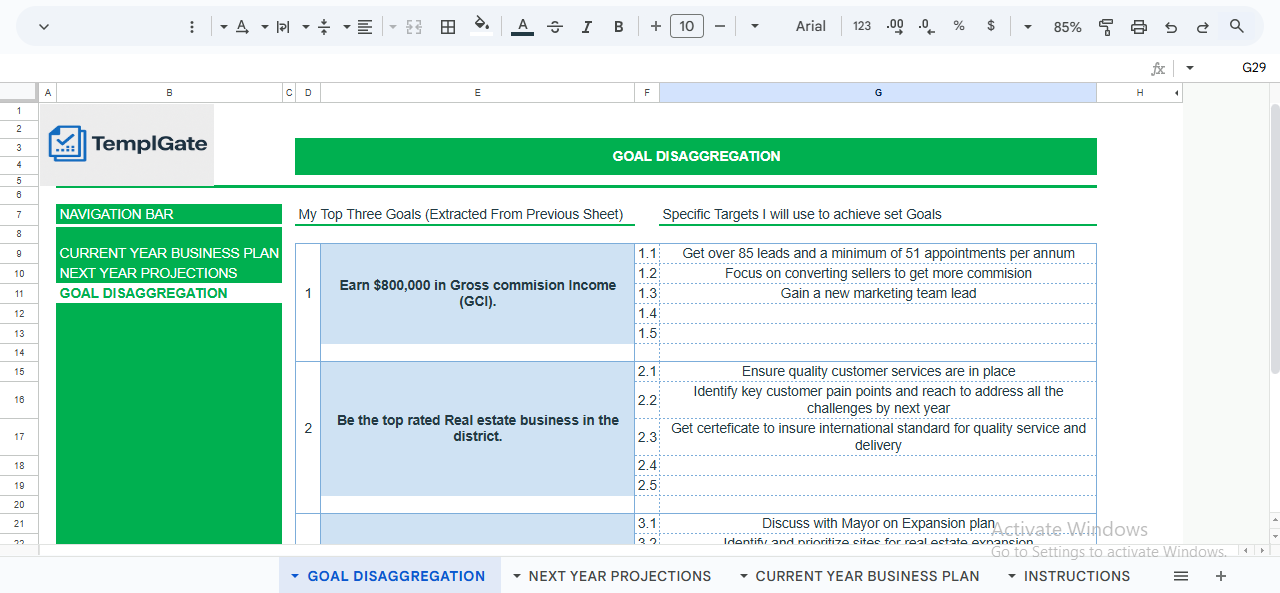Select row 11 header

(19, 293)
